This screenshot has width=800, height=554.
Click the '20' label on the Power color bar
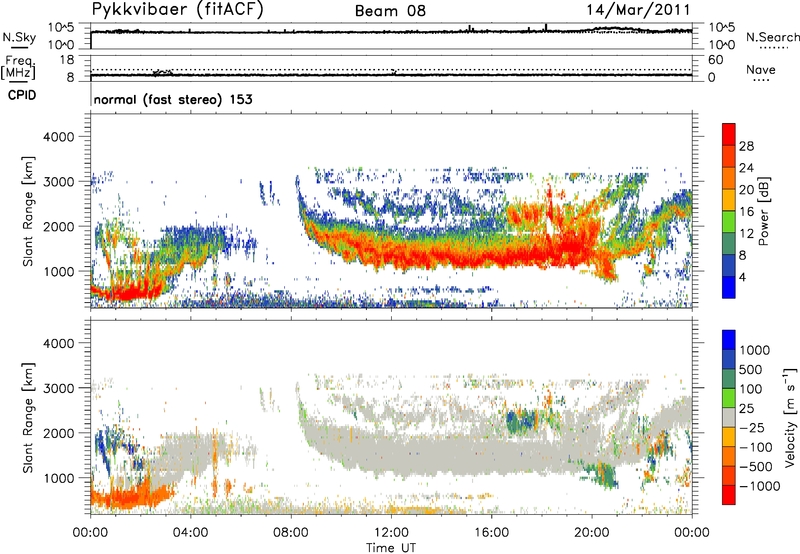click(x=746, y=190)
